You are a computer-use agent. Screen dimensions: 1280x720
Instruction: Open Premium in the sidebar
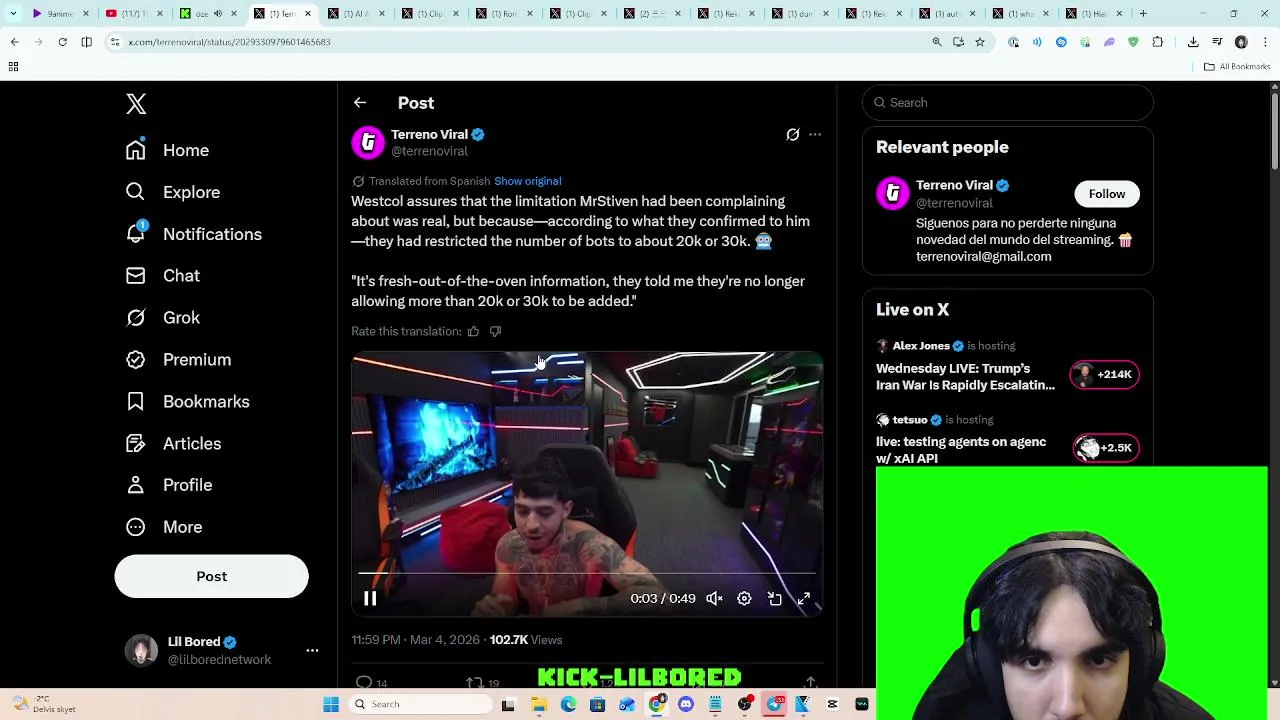[178, 360]
